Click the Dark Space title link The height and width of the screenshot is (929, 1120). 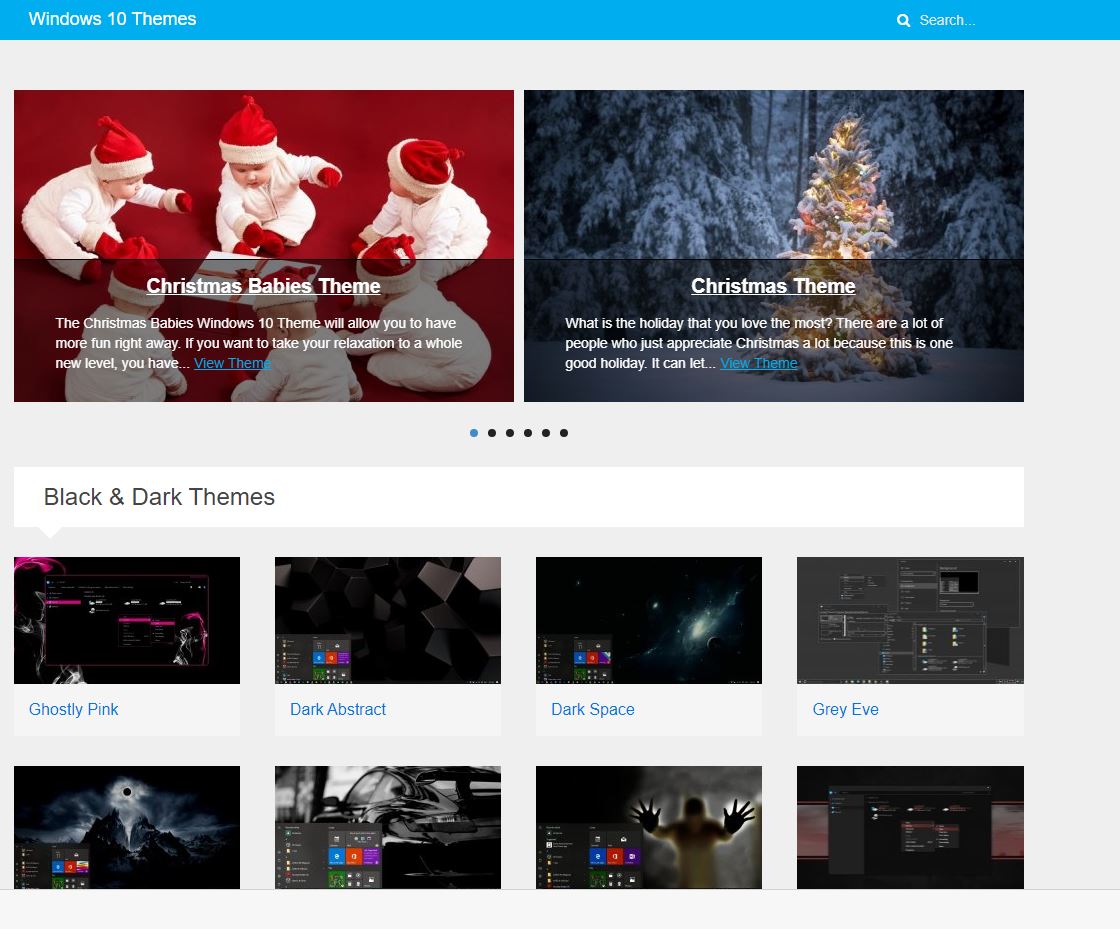(x=593, y=709)
